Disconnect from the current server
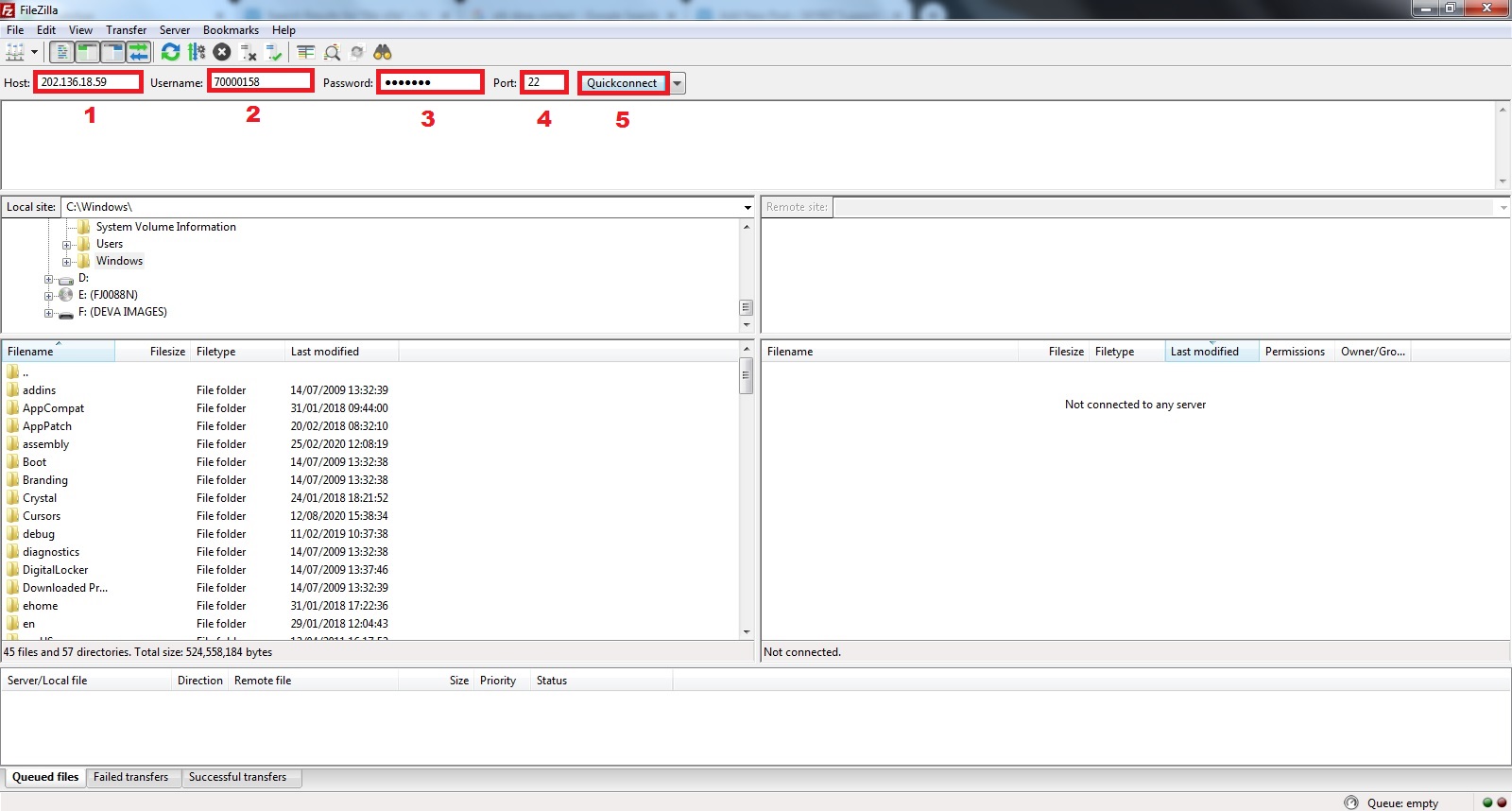This screenshot has width=1512, height=811. click(249, 53)
